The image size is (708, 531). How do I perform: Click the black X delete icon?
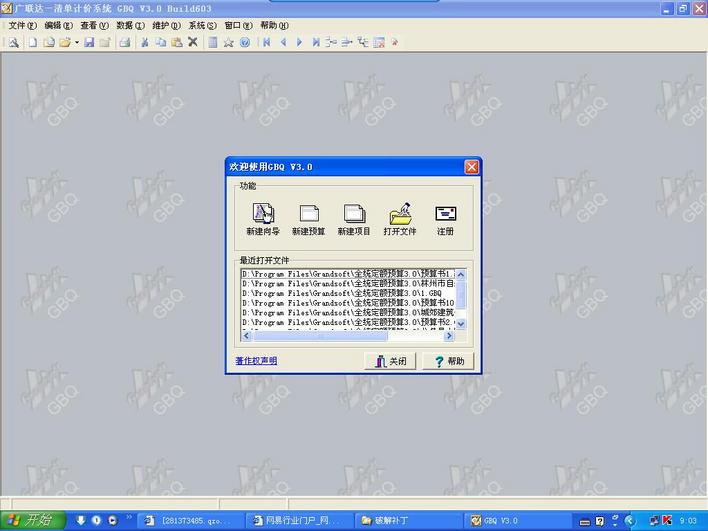point(193,42)
